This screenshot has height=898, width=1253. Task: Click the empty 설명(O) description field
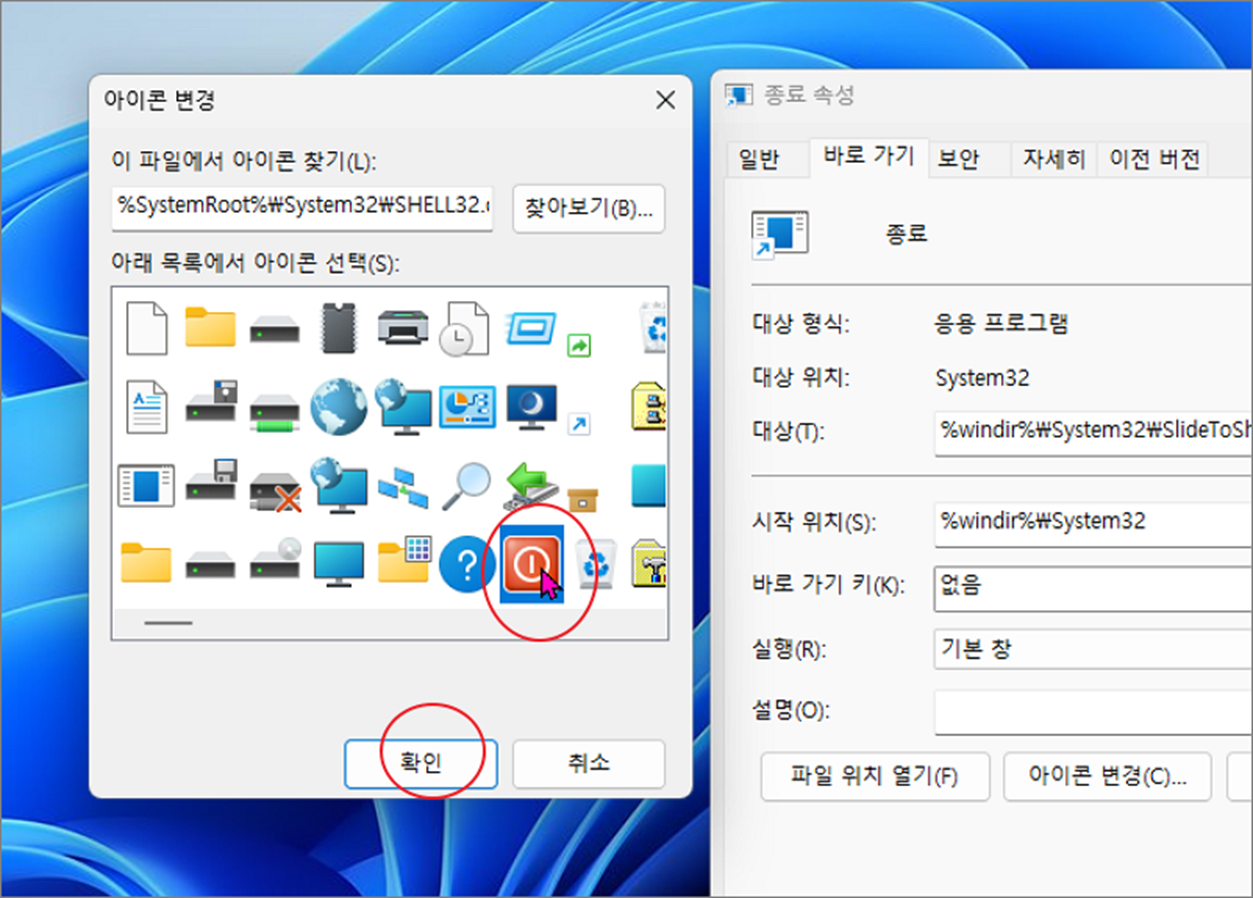(x=1093, y=712)
